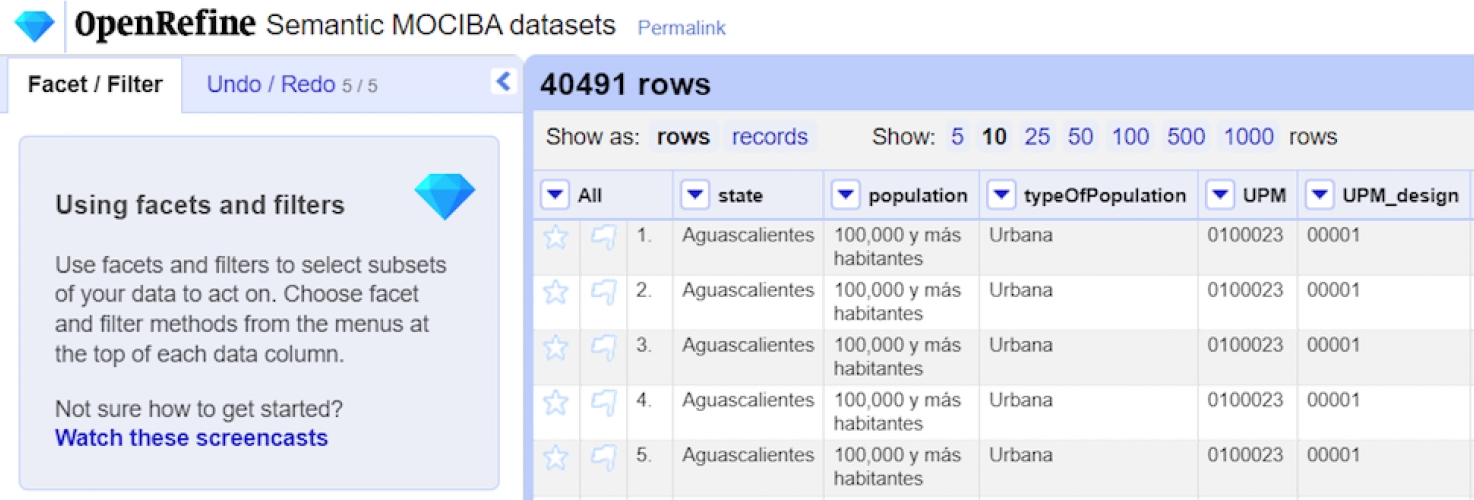Collapse the left facet panel
This screenshot has width=1474, height=500.
503,82
